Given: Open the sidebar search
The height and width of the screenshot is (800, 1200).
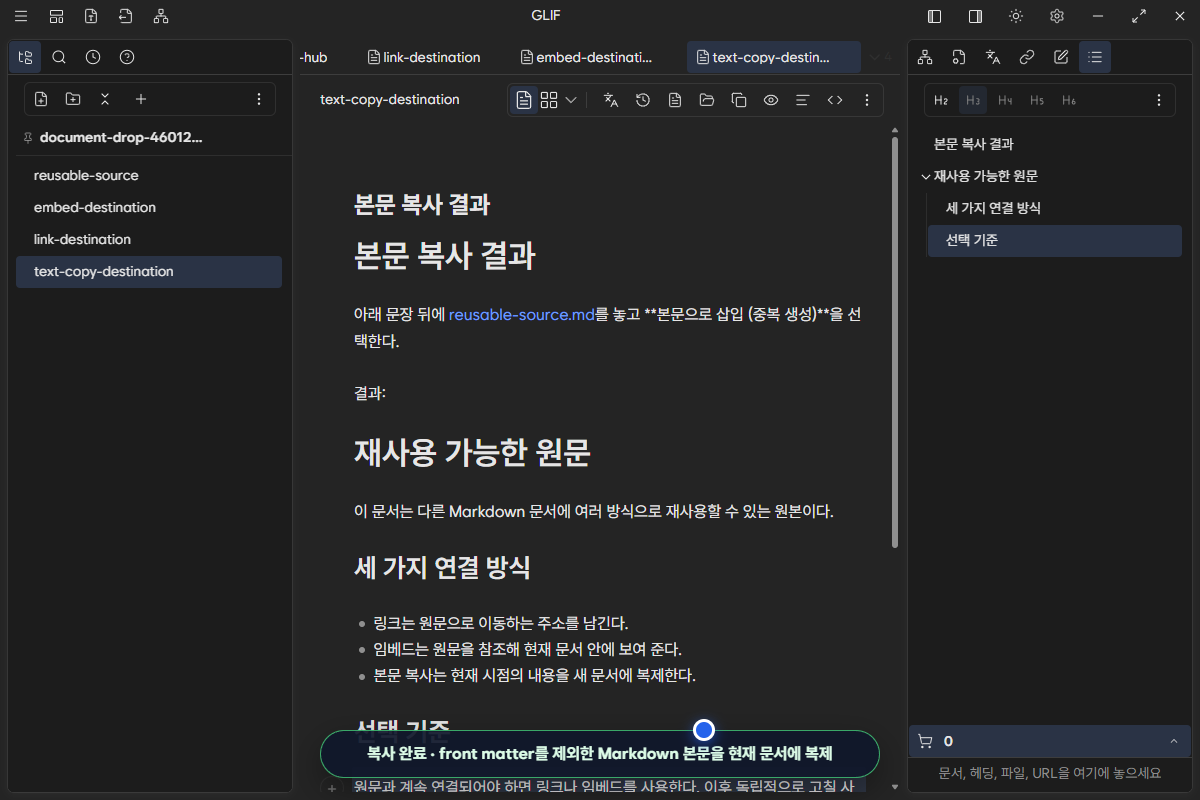Looking at the screenshot, I should click(59, 57).
